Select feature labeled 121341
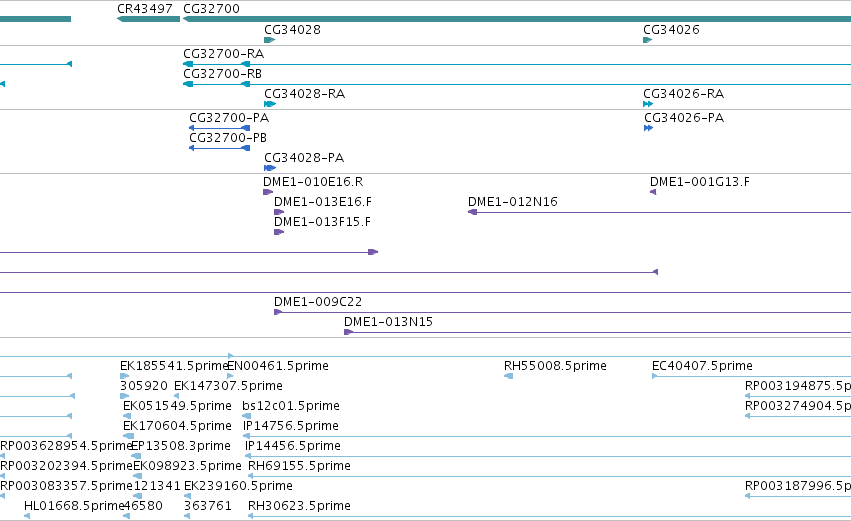The image size is (851, 521). pyautogui.click(x=157, y=486)
